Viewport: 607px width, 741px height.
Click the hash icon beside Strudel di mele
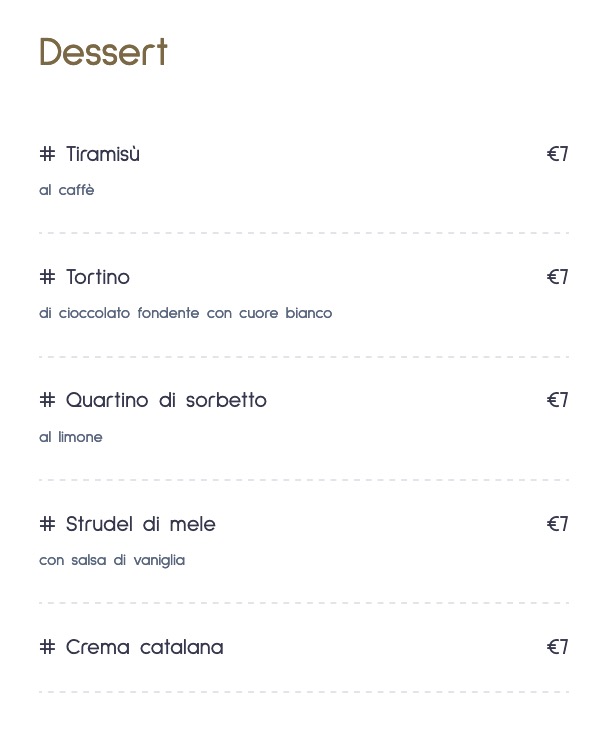[47, 524]
